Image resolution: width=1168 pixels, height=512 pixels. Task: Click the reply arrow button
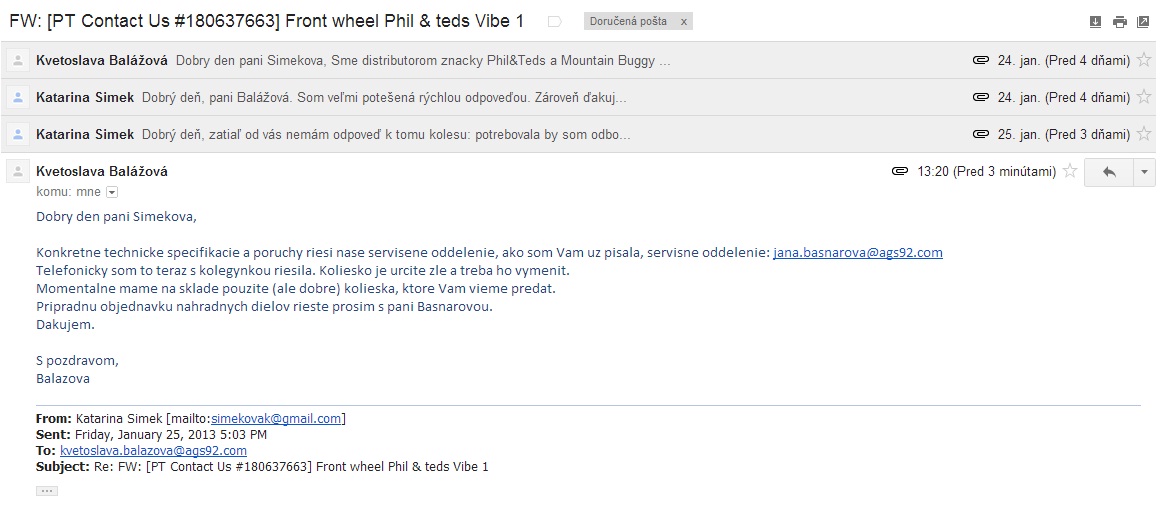click(x=1108, y=172)
